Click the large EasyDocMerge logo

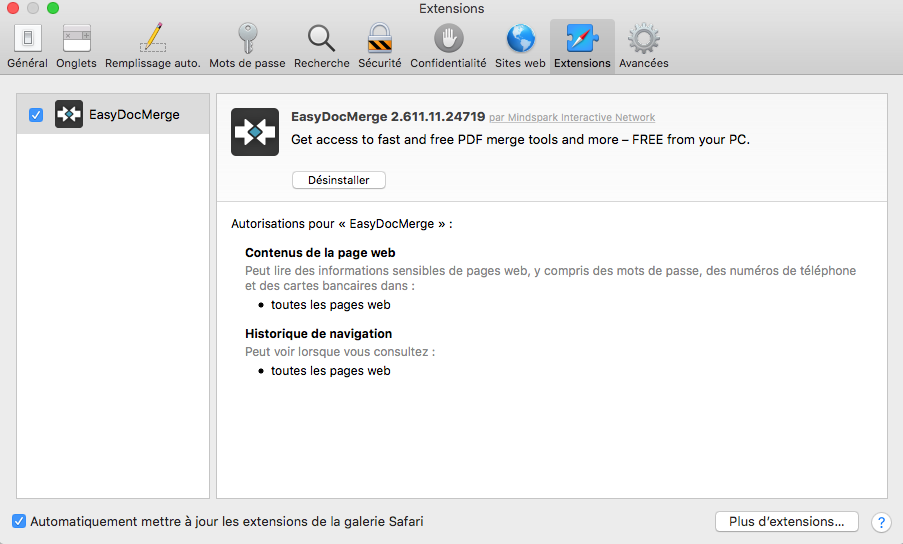point(255,132)
